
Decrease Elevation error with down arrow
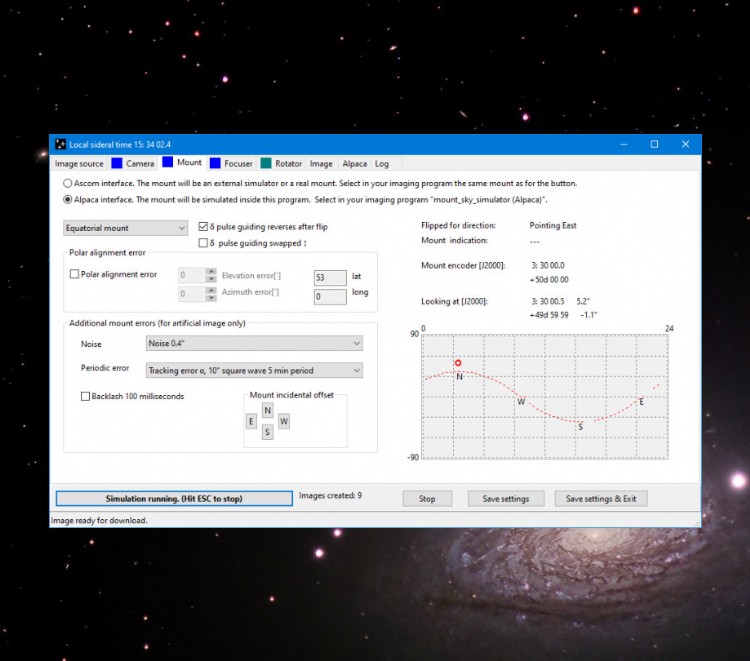pos(211,279)
